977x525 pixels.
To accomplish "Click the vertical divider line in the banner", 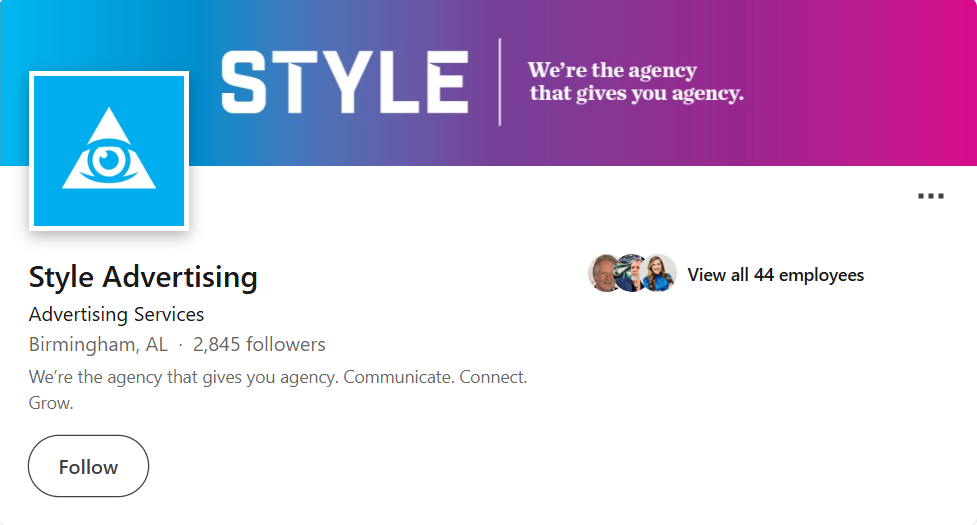I will (x=500, y=82).
